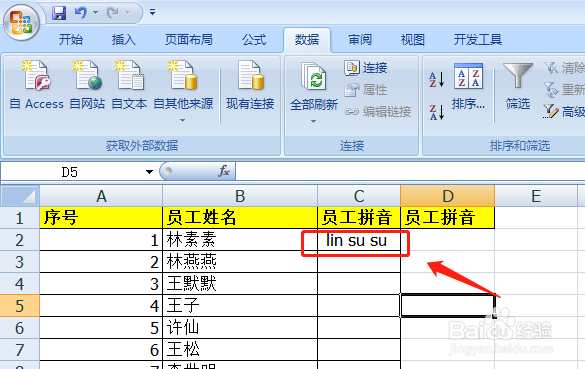Click cell with 许仙

(240, 328)
